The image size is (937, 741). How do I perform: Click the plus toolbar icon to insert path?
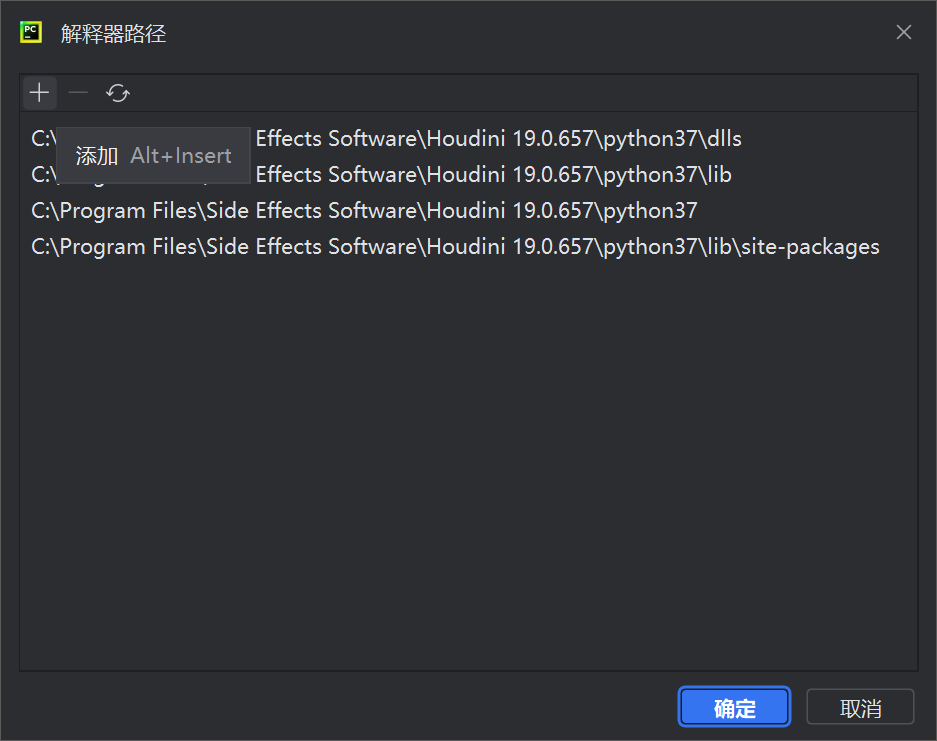click(x=39, y=92)
